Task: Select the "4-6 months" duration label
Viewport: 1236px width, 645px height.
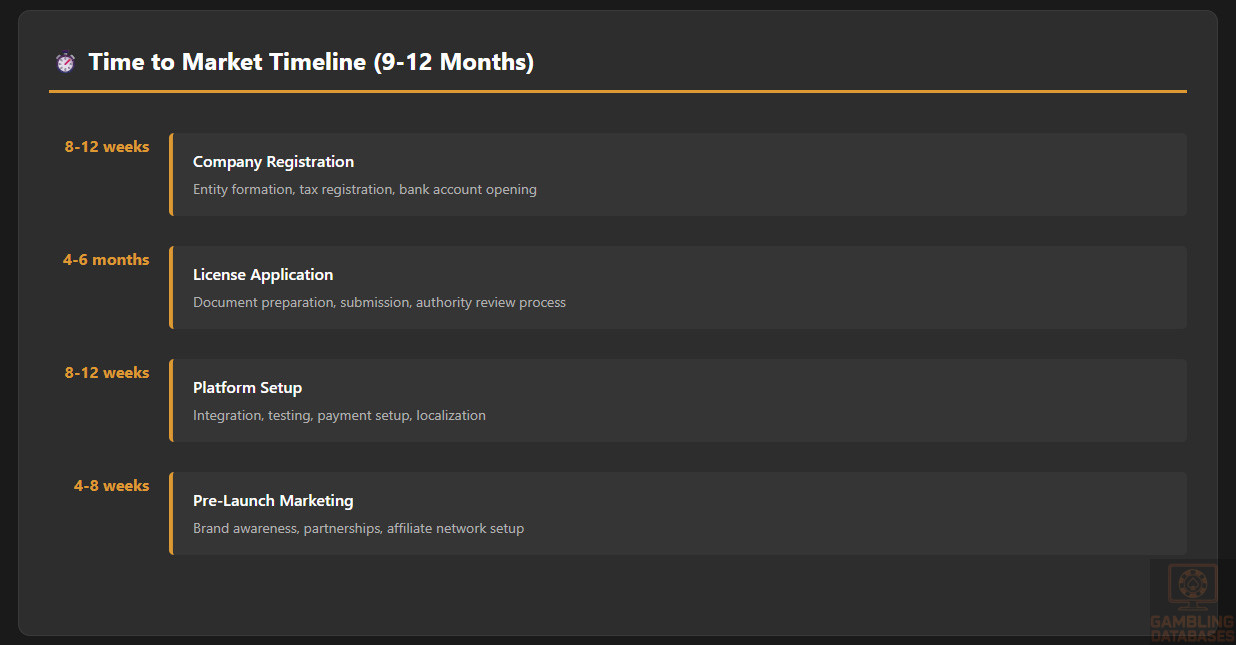Action: (106, 260)
